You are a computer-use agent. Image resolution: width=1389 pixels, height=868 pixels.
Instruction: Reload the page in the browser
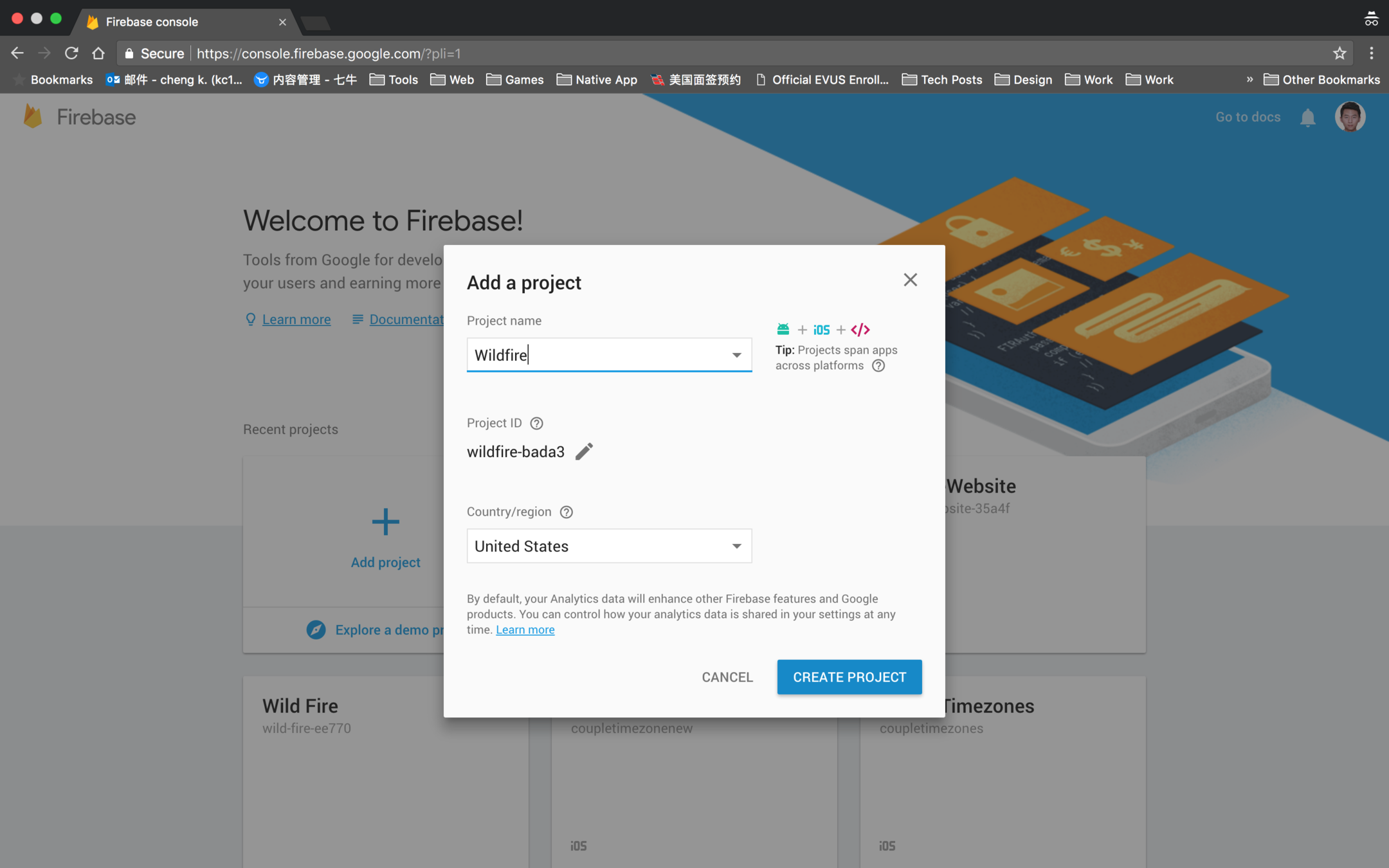[71, 53]
